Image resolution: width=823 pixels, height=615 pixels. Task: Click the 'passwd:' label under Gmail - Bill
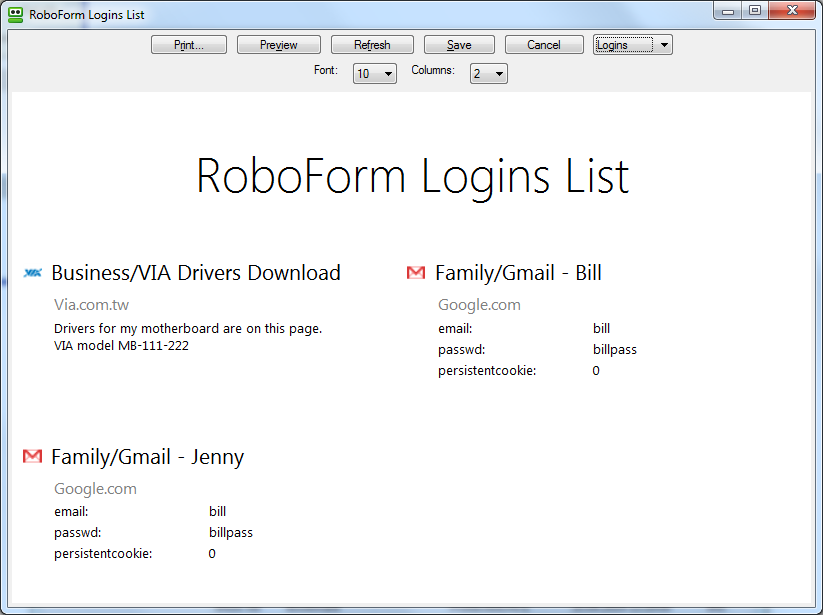[x=461, y=349]
